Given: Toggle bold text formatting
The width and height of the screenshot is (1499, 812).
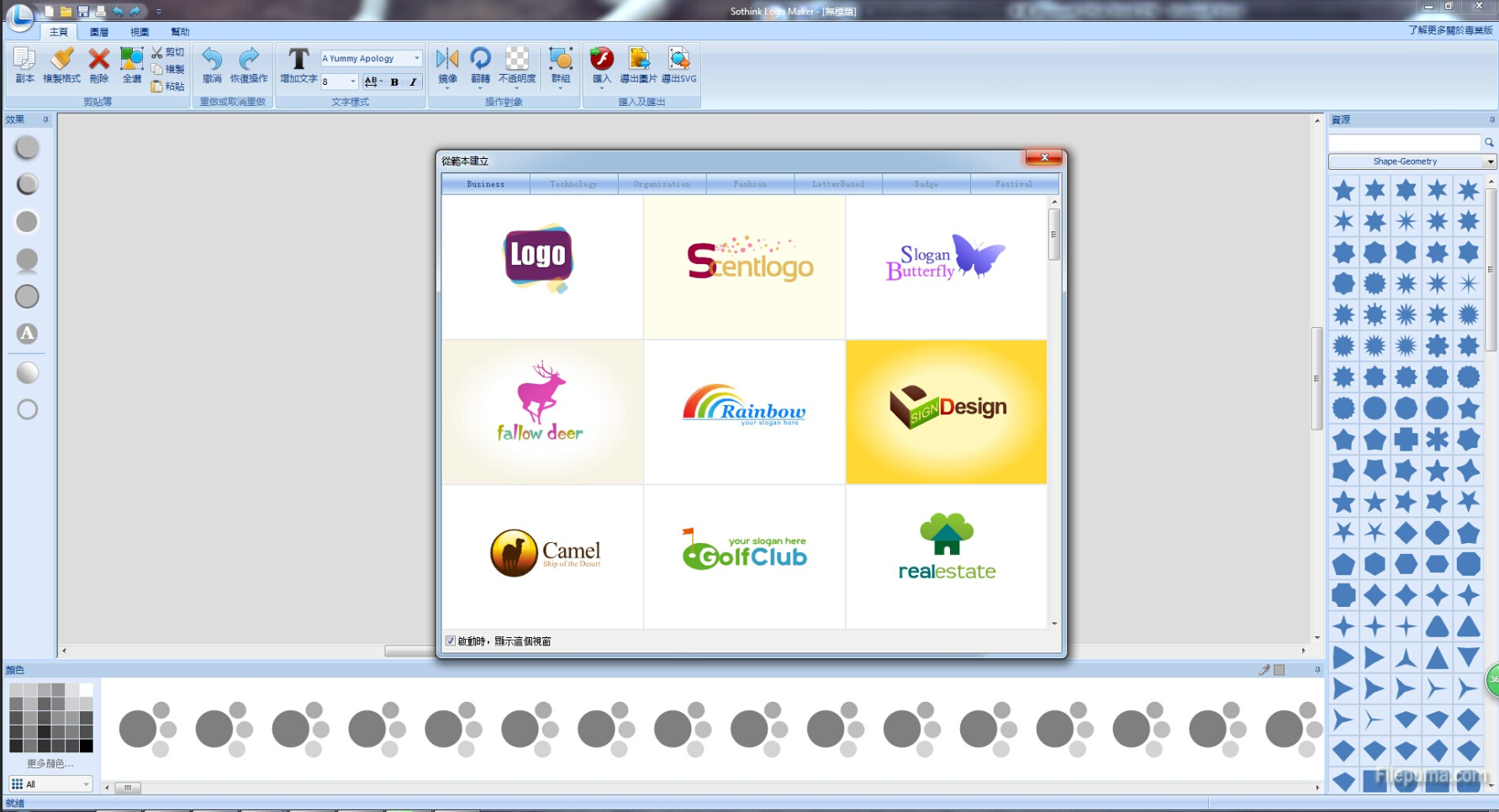Looking at the screenshot, I should (394, 82).
